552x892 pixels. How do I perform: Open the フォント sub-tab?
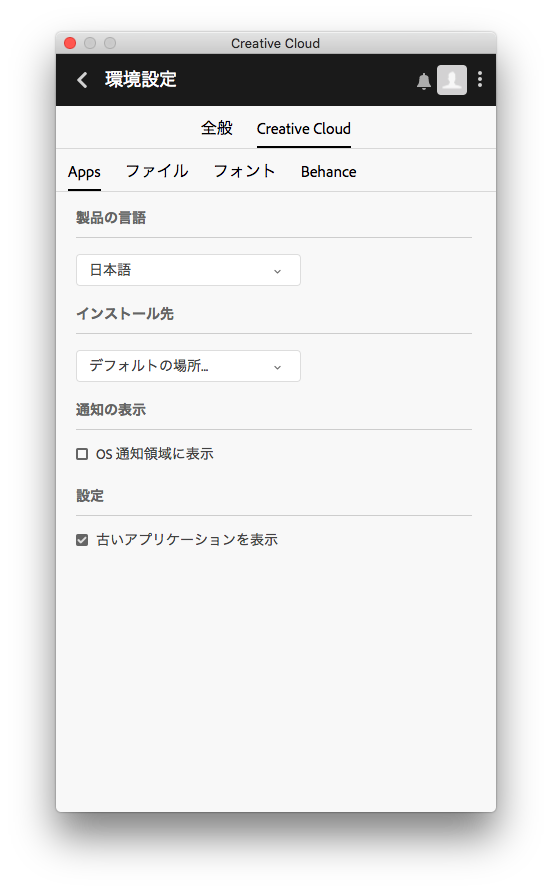click(244, 171)
